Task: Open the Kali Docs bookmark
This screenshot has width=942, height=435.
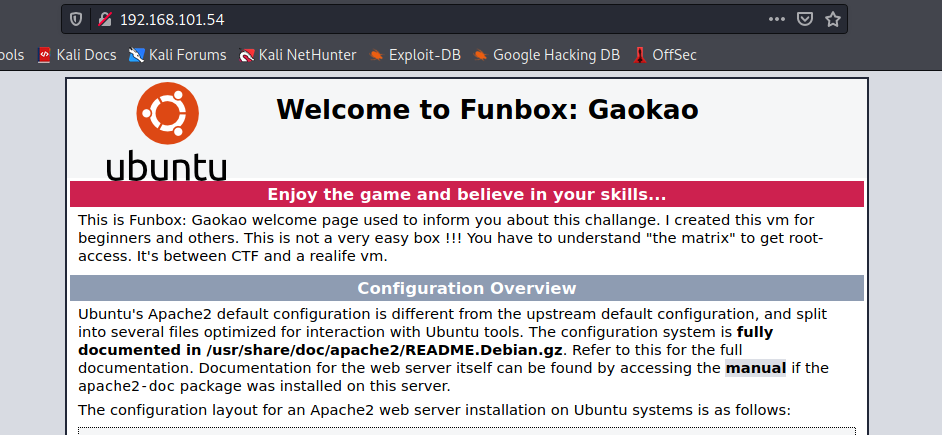Action: point(77,55)
